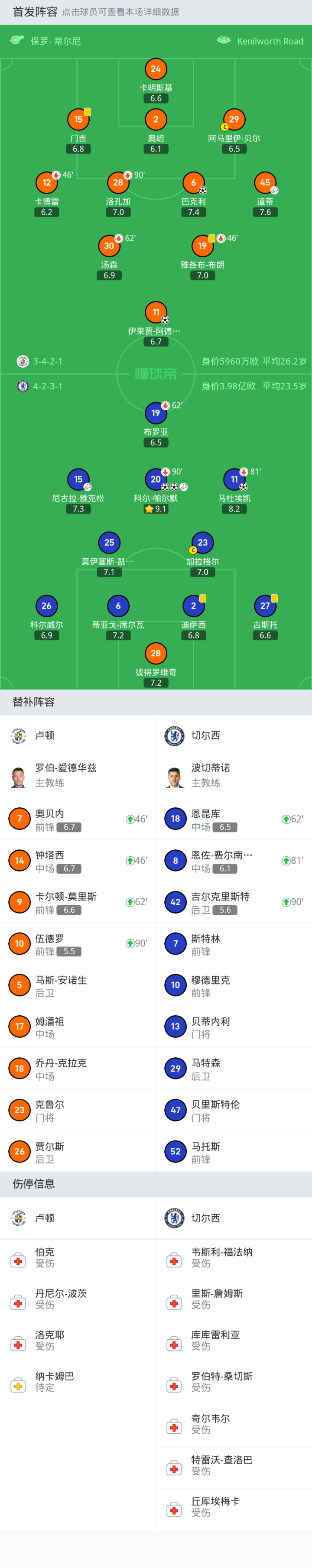The height and width of the screenshot is (1568, 312).
Task: Click the Luton crest in the 伤停信息 section
Action: point(19,1218)
